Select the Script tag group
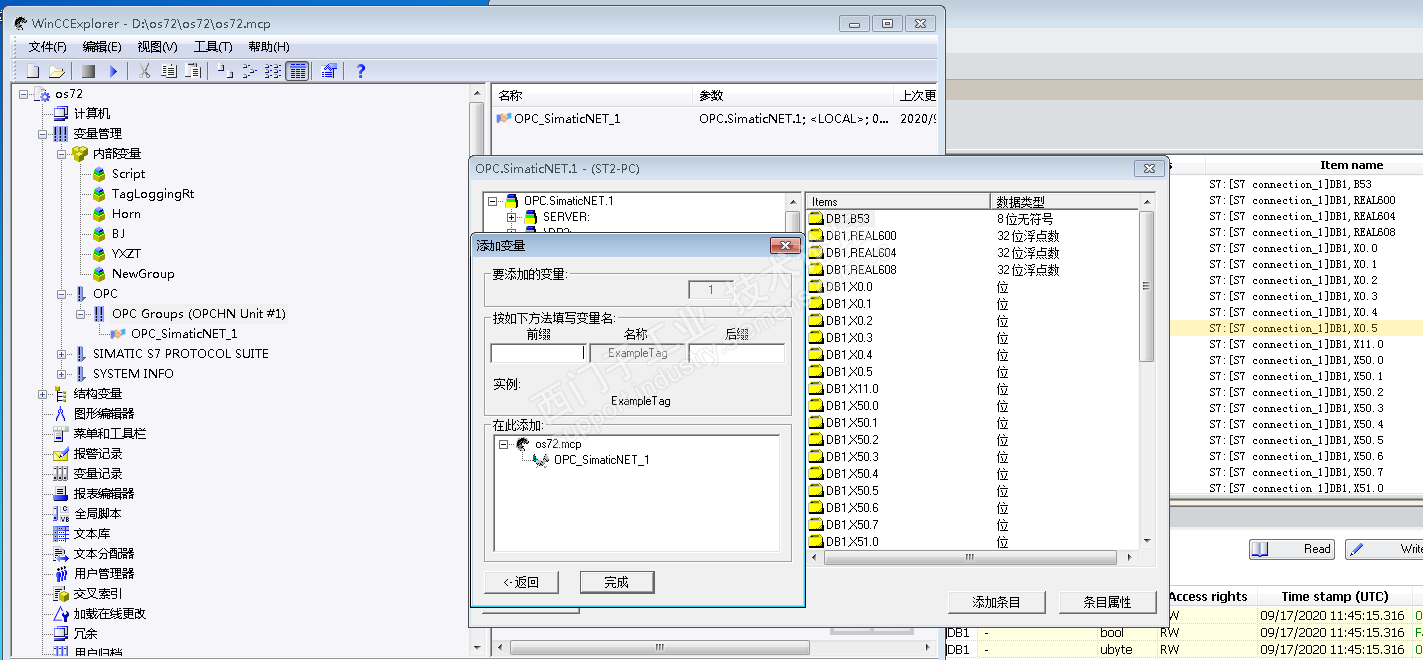1423x660 pixels. point(128,173)
